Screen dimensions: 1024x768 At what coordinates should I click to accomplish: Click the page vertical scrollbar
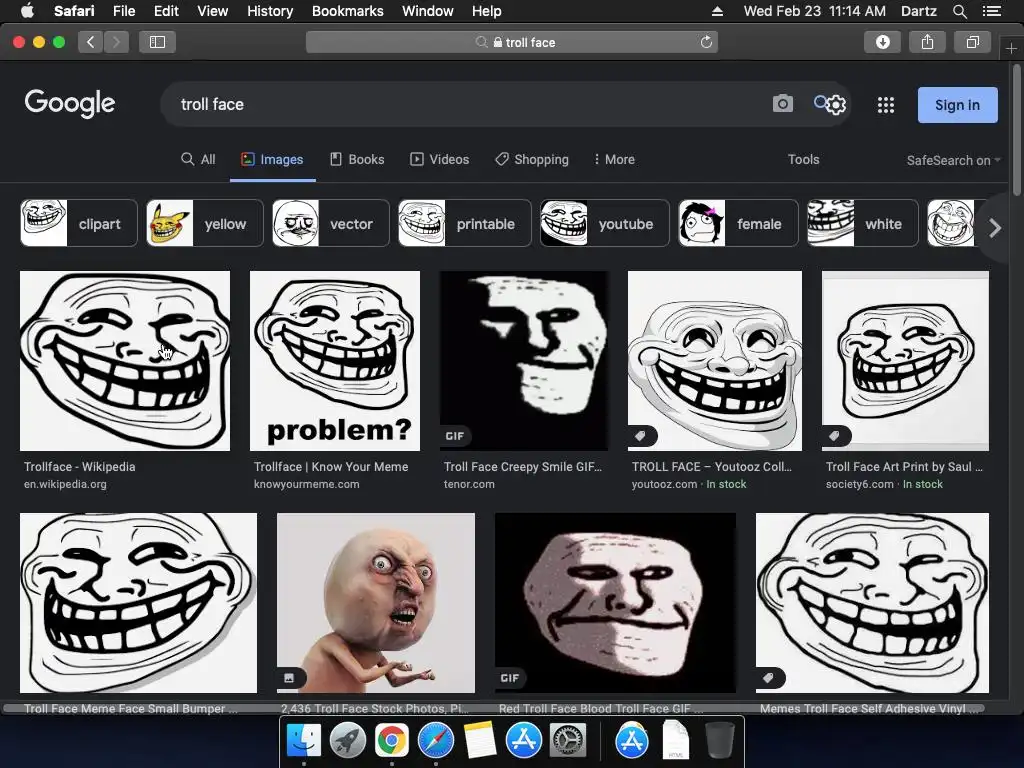click(x=1017, y=129)
